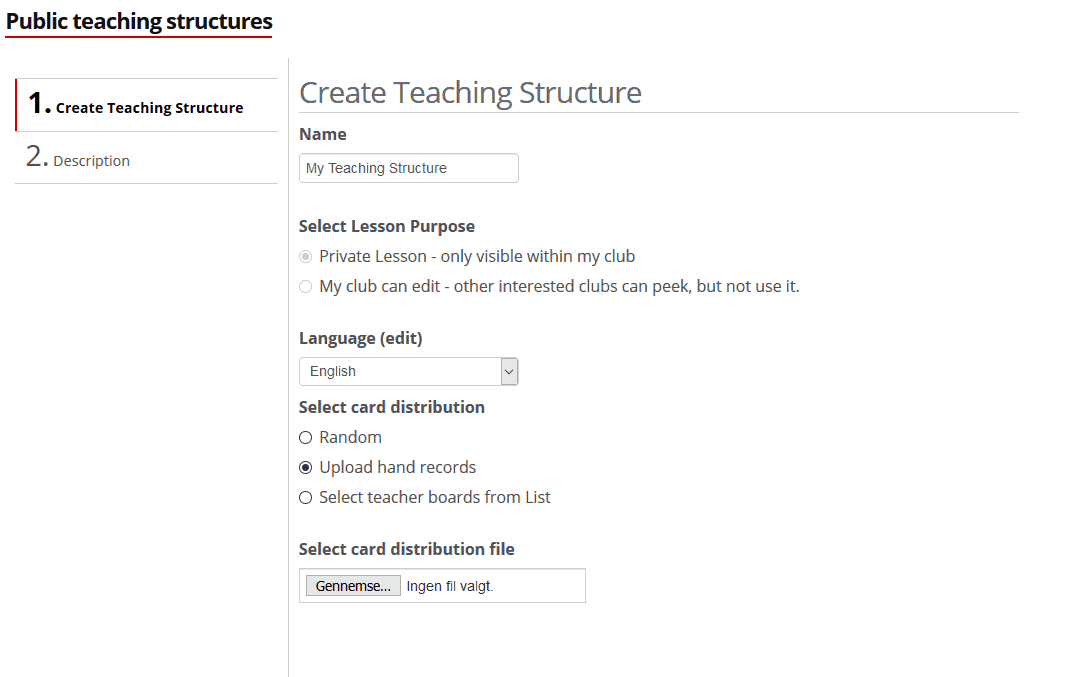Select the Private Lesson radio button
This screenshot has height=677, width=1083.
[x=306, y=257]
